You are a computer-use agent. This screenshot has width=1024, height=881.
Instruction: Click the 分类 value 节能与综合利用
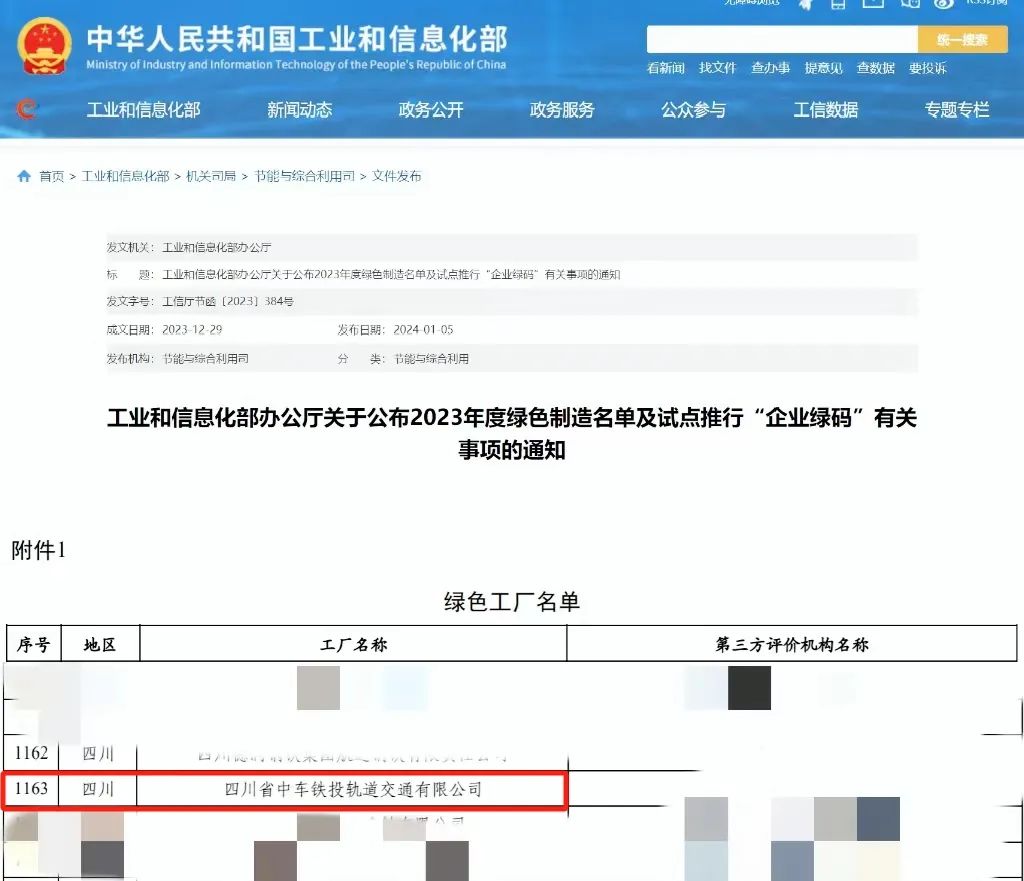tap(431, 359)
